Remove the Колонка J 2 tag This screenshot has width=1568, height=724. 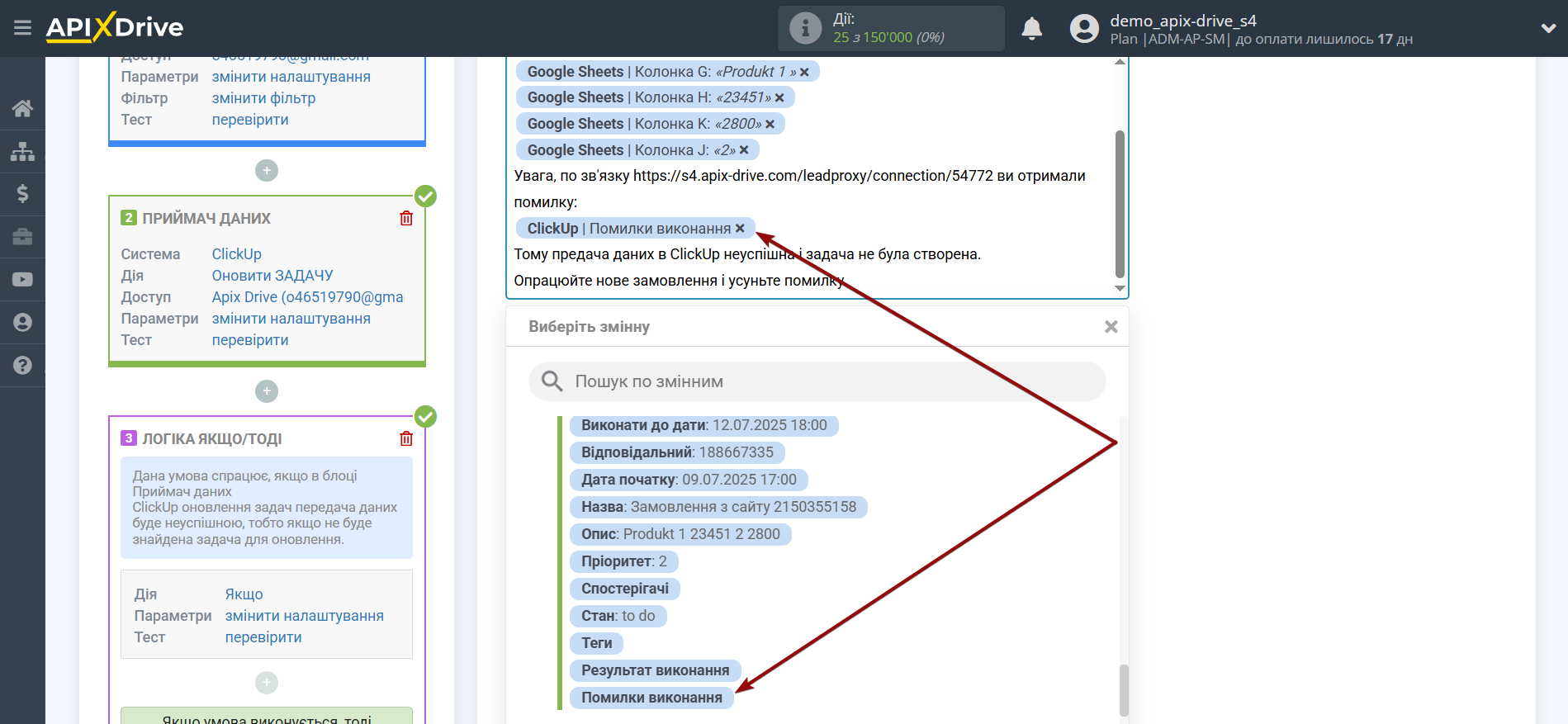coord(744,150)
